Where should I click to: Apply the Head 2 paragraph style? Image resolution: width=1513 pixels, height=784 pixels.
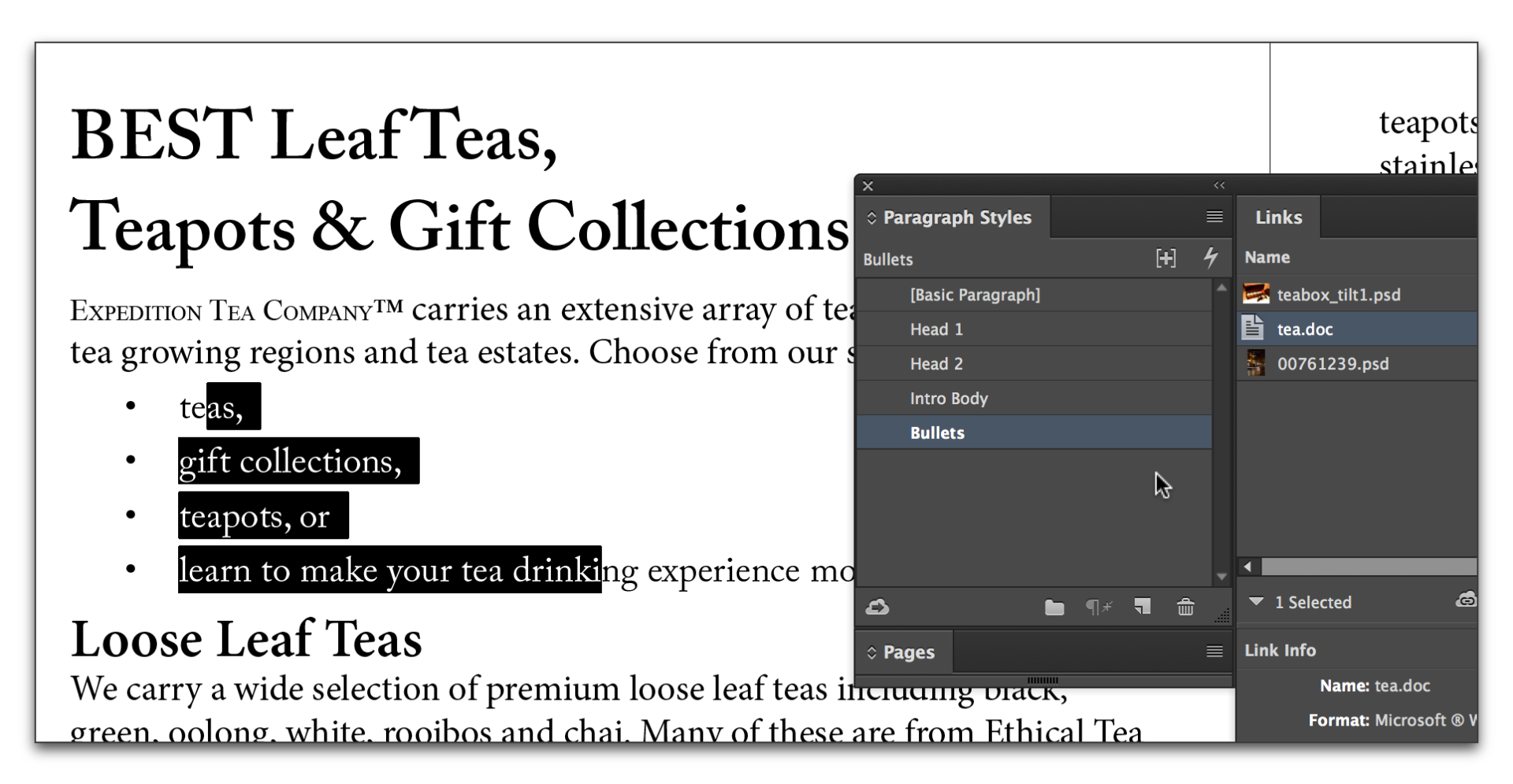1034,364
